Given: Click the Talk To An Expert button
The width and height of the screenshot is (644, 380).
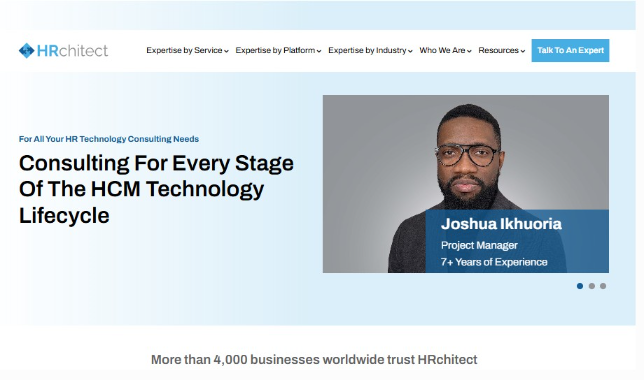Looking at the screenshot, I should 570,50.
